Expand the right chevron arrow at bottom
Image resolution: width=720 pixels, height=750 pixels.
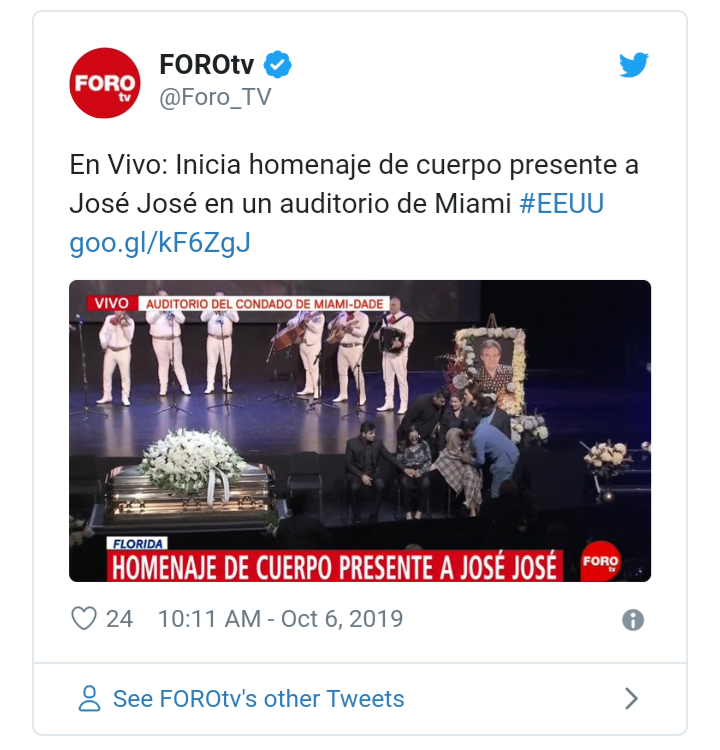tap(631, 698)
